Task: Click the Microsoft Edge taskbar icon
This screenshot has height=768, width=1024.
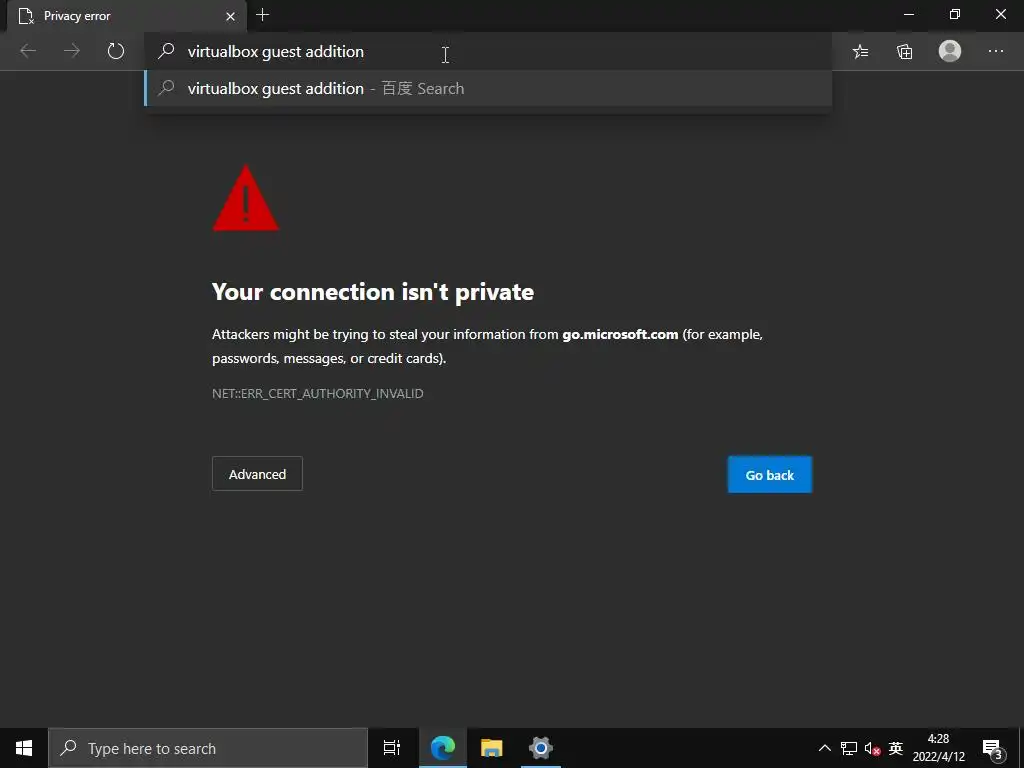Action: pyautogui.click(x=443, y=748)
